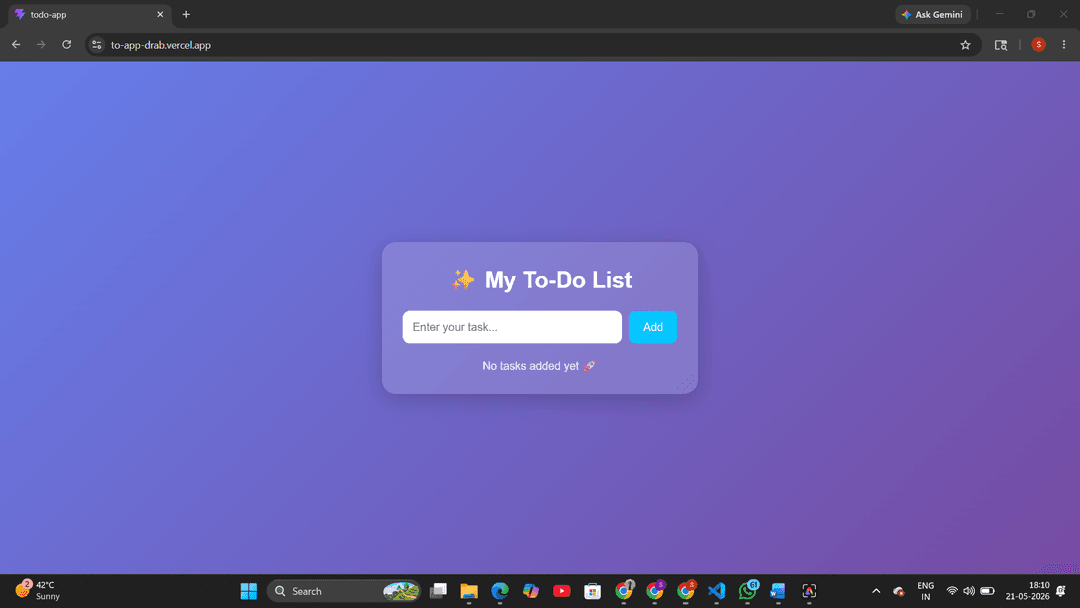Viewport: 1080px width, 608px height.
Task: Open Wi-Fi network settings in tray
Action: click(x=952, y=591)
